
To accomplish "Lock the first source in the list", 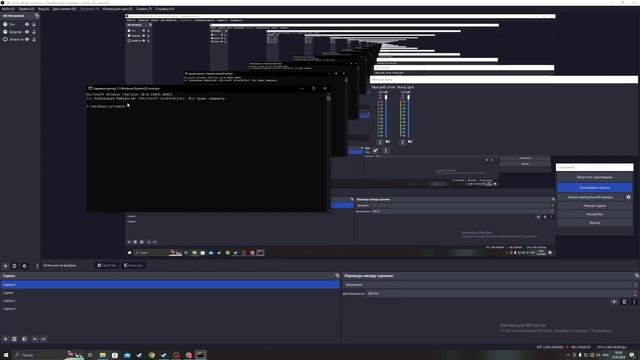I will (x=34, y=24).
